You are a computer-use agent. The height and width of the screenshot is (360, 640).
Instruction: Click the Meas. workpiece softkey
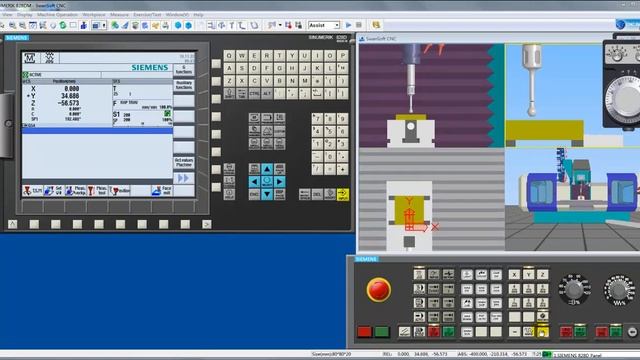point(76,191)
